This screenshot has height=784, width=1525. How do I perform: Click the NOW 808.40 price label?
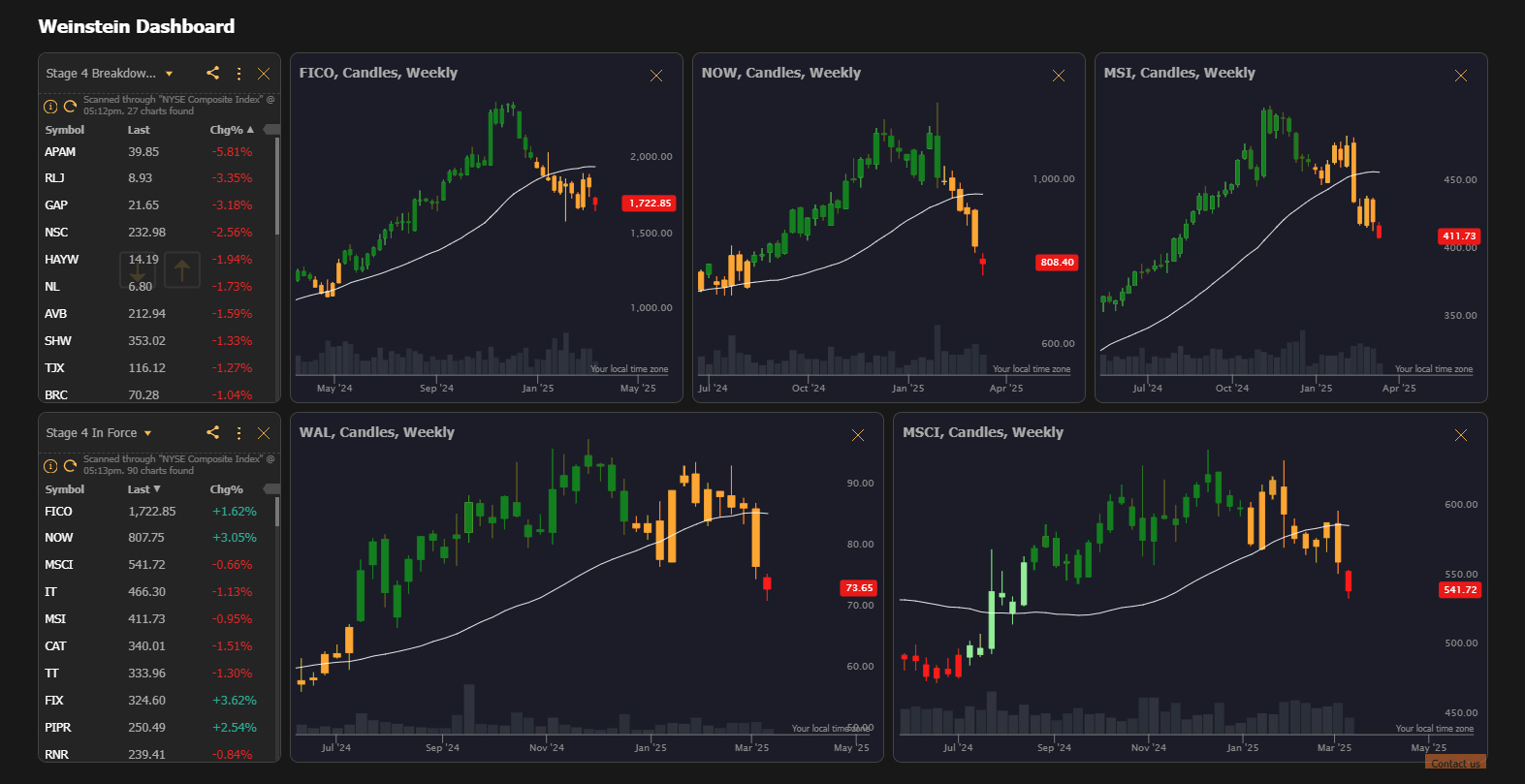coord(1057,263)
